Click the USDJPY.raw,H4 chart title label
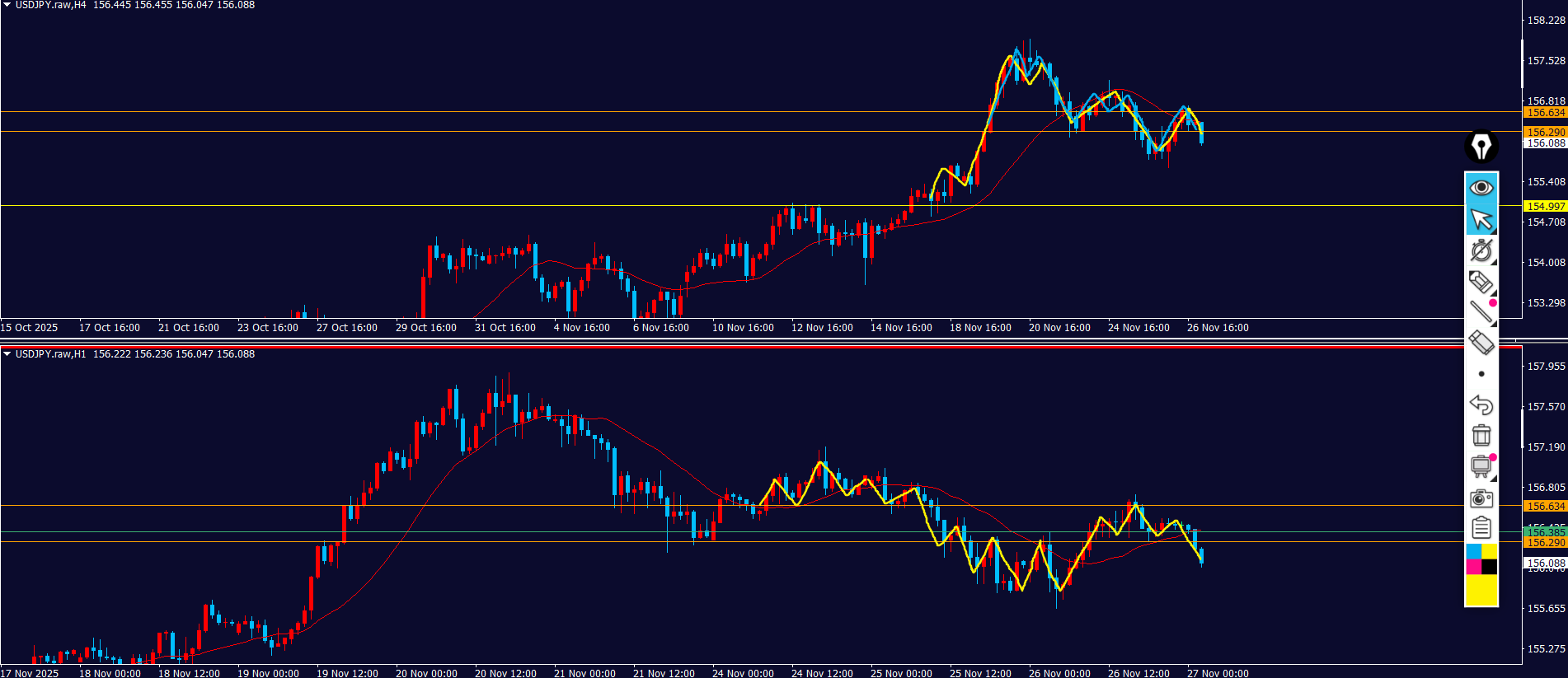Viewport: 1568px width, 678px height. pos(50,5)
